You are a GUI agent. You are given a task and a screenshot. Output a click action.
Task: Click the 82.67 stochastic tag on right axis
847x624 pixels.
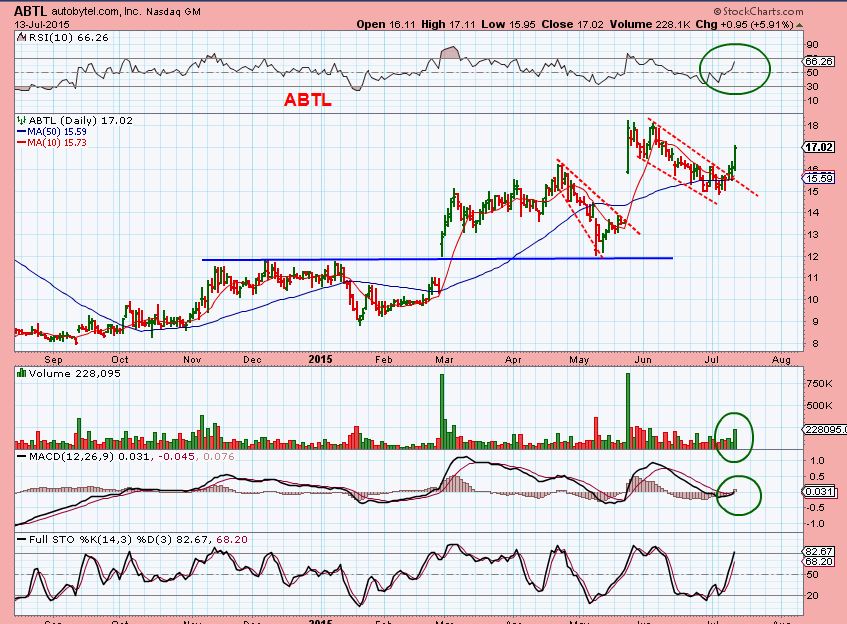coord(819,552)
